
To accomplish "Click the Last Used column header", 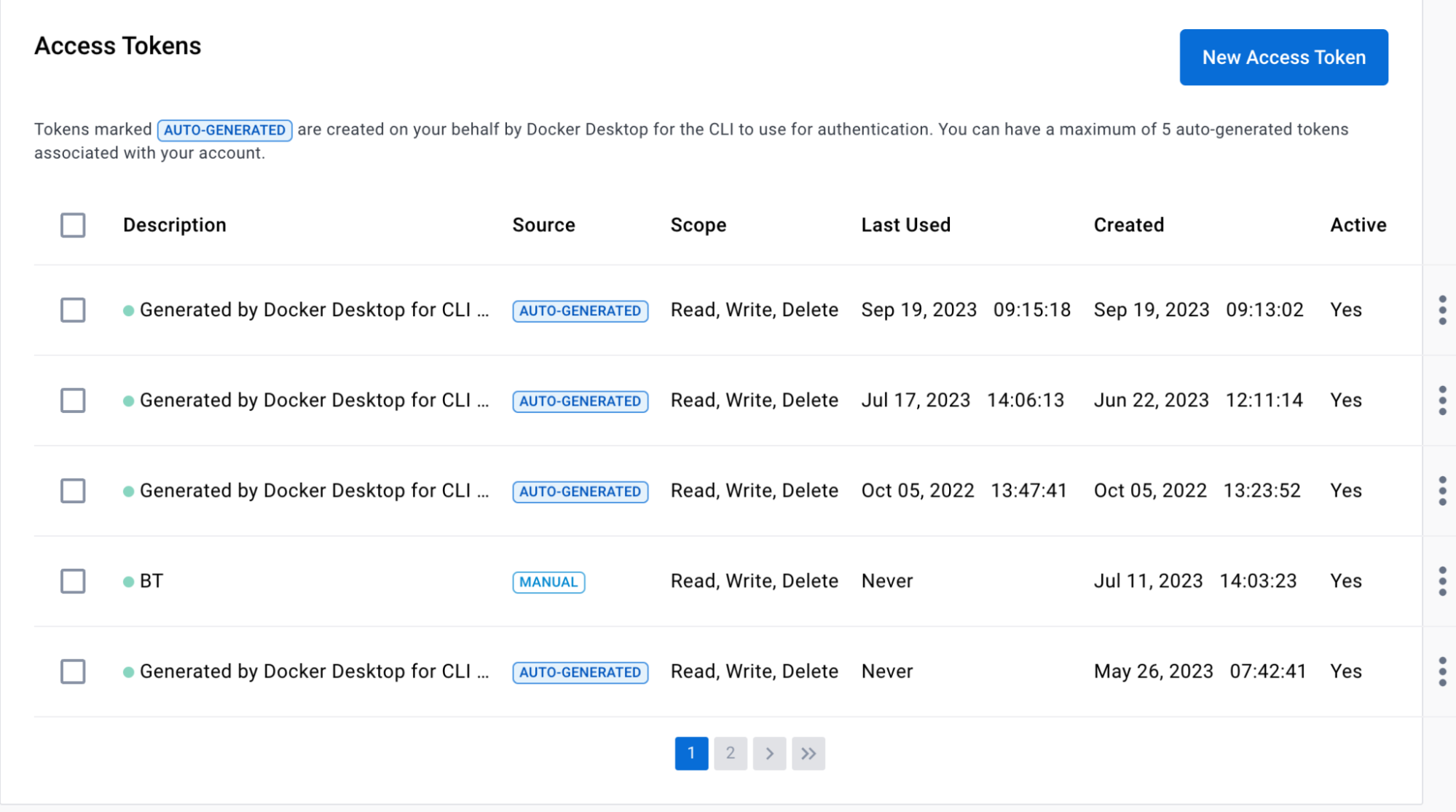I will [905, 224].
